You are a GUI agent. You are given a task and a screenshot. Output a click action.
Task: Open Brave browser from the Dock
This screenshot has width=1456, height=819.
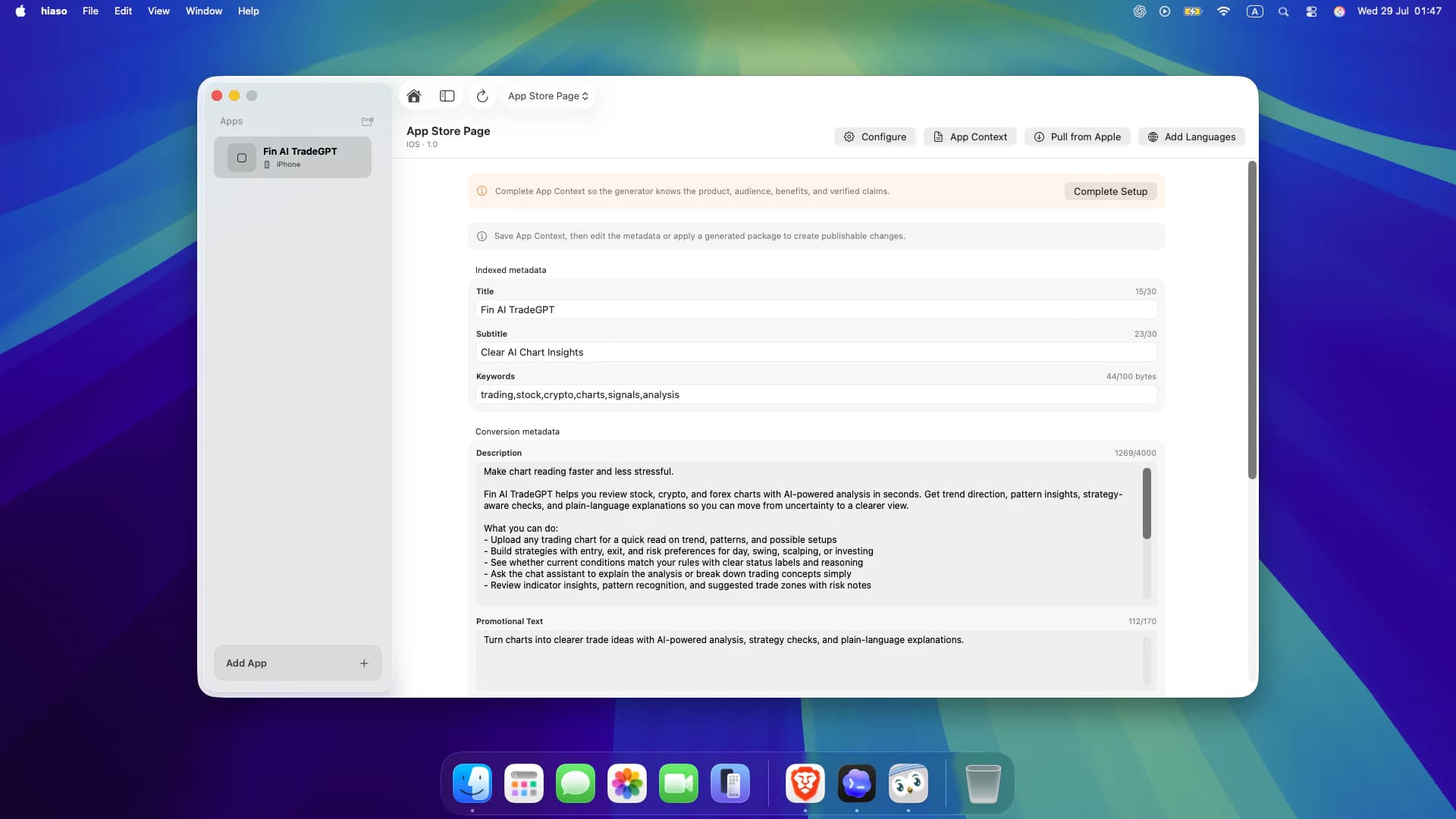click(805, 783)
